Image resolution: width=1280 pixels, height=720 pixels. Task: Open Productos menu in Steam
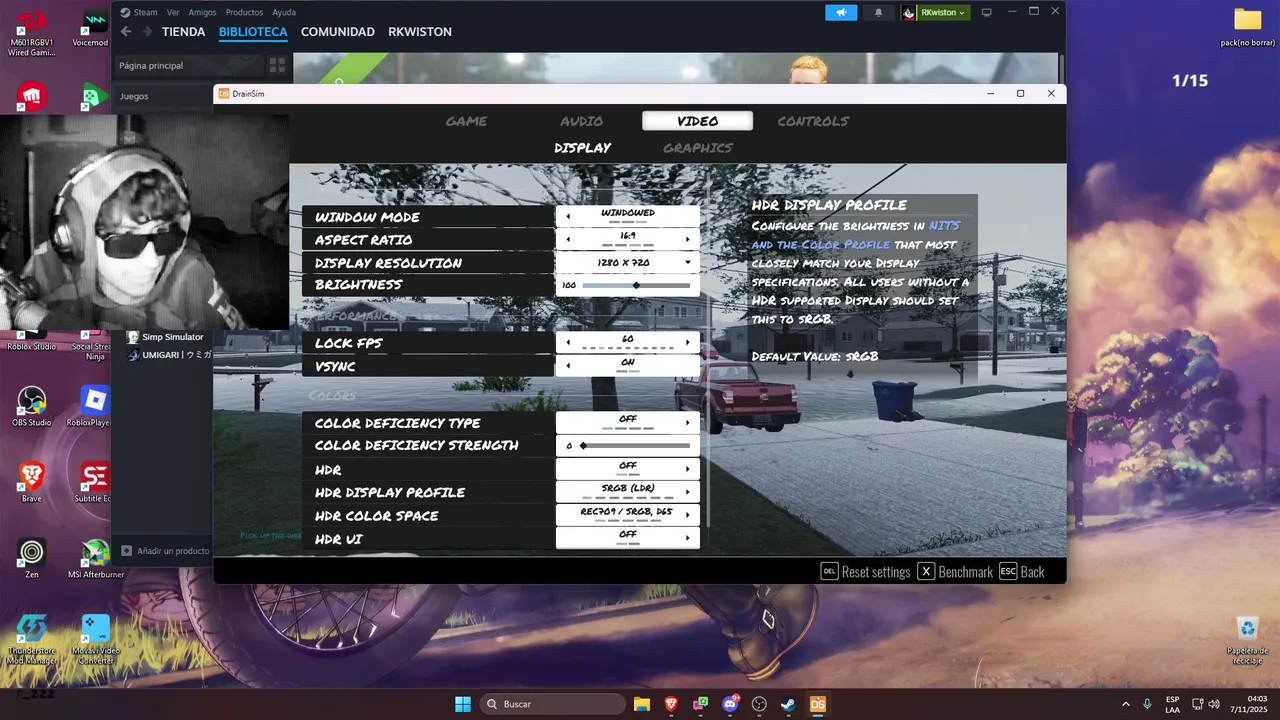245,12
